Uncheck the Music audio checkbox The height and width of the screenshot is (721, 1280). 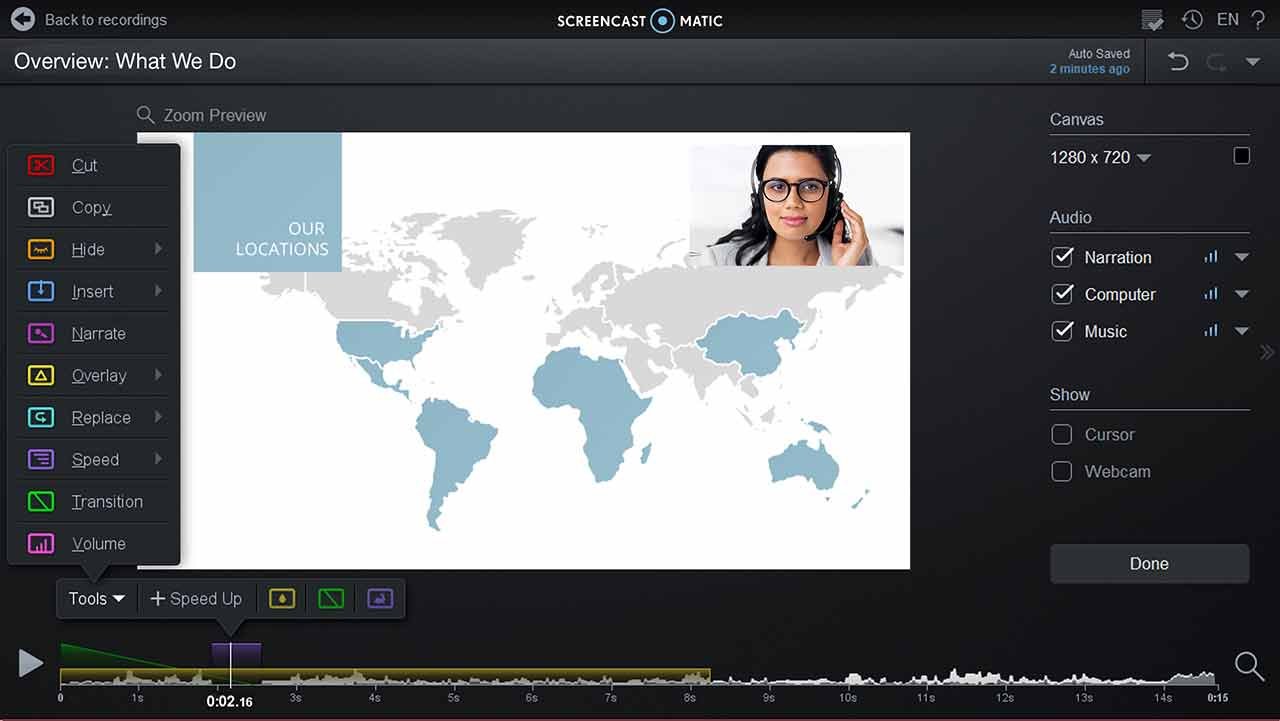[x=1062, y=331]
